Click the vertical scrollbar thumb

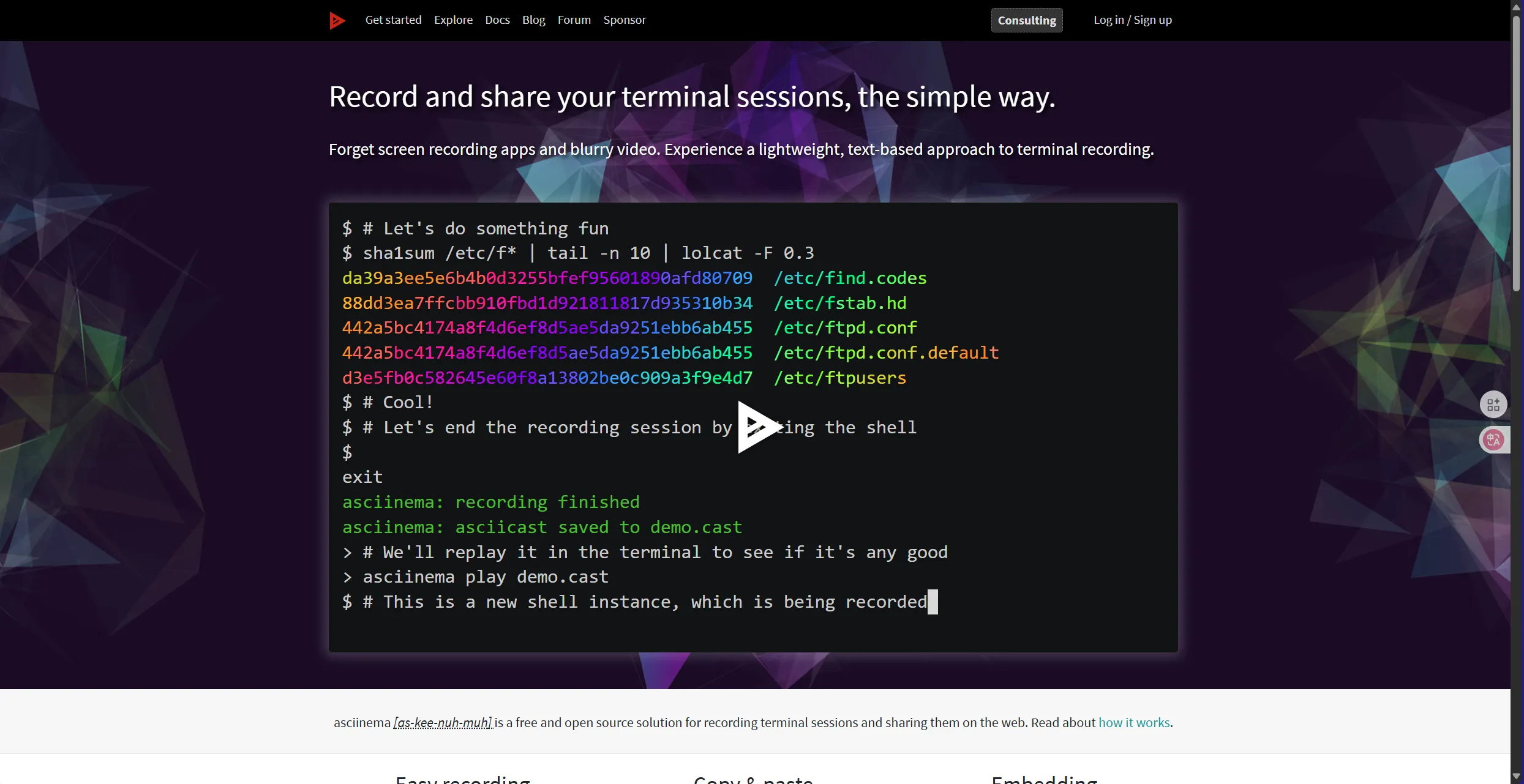[1517, 153]
